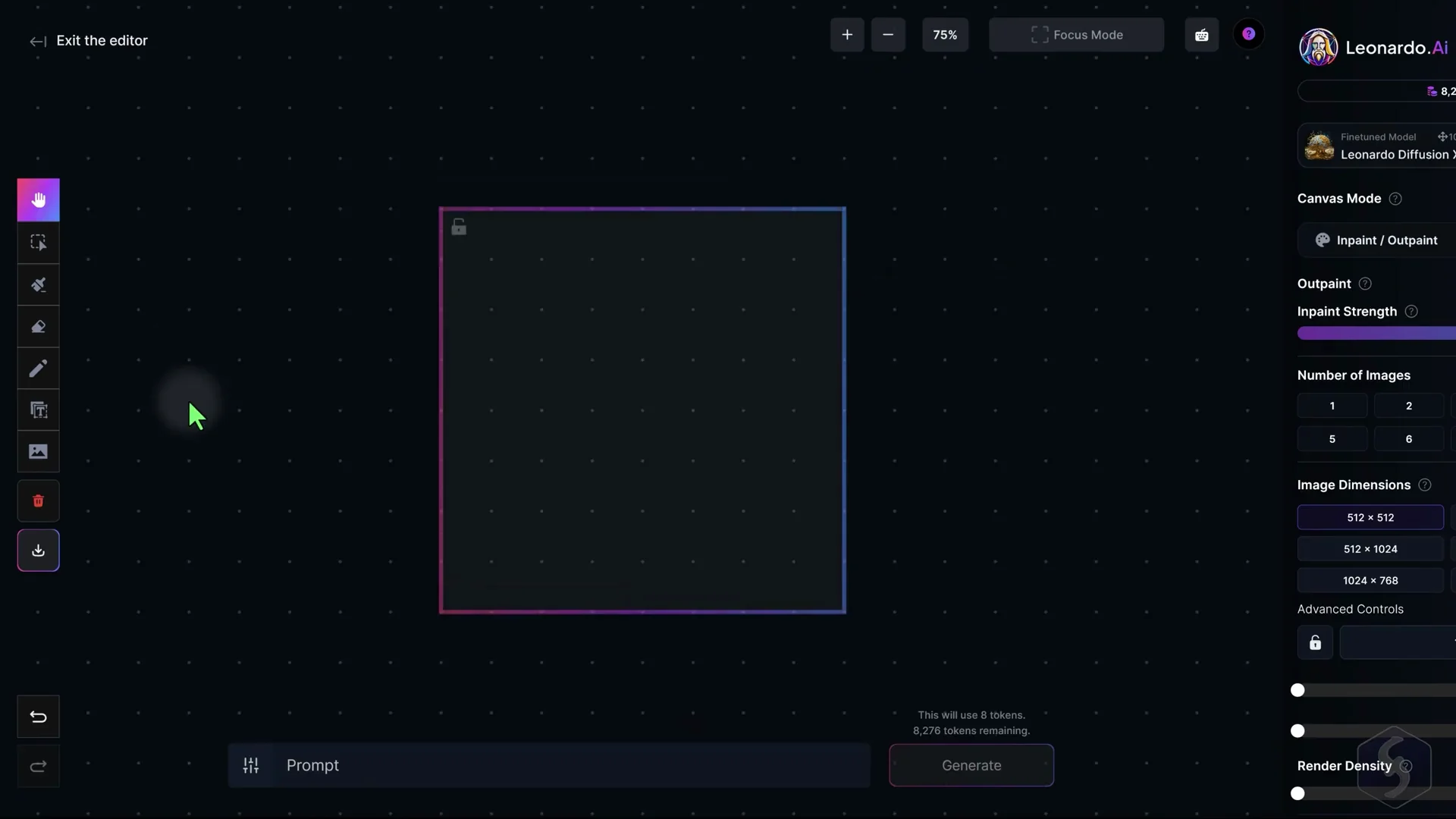Toggle the canvas lock icon

coord(458,226)
